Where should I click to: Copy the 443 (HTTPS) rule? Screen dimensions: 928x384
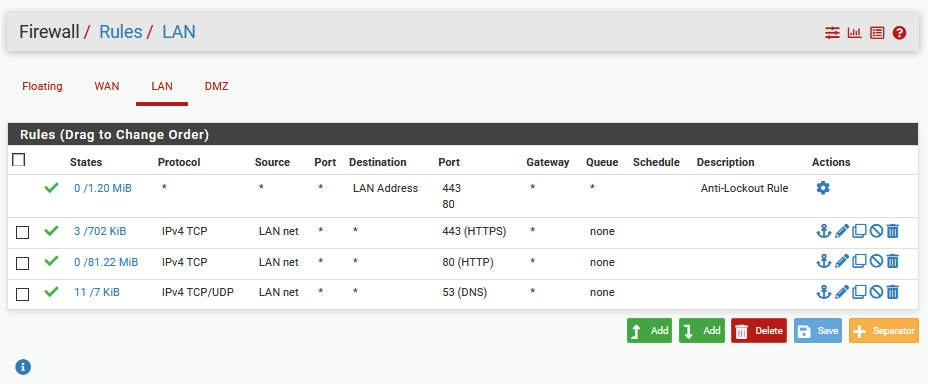coord(859,231)
